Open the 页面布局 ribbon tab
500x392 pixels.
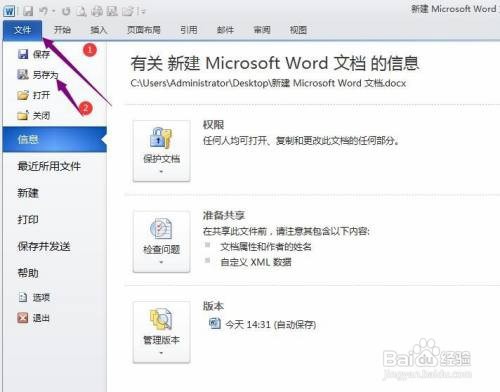coord(144,30)
